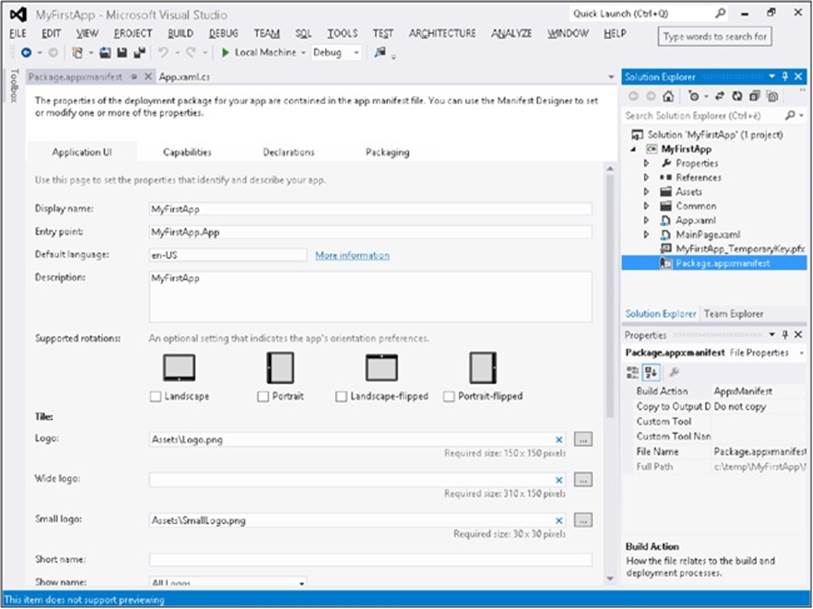Click the Open File toolbar icon
813x609 pixels.
(105, 52)
